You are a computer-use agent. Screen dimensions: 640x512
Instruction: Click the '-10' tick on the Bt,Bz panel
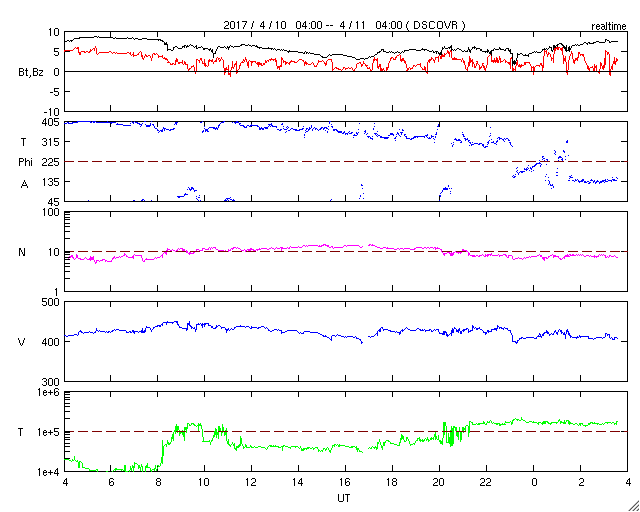pos(52,112)
